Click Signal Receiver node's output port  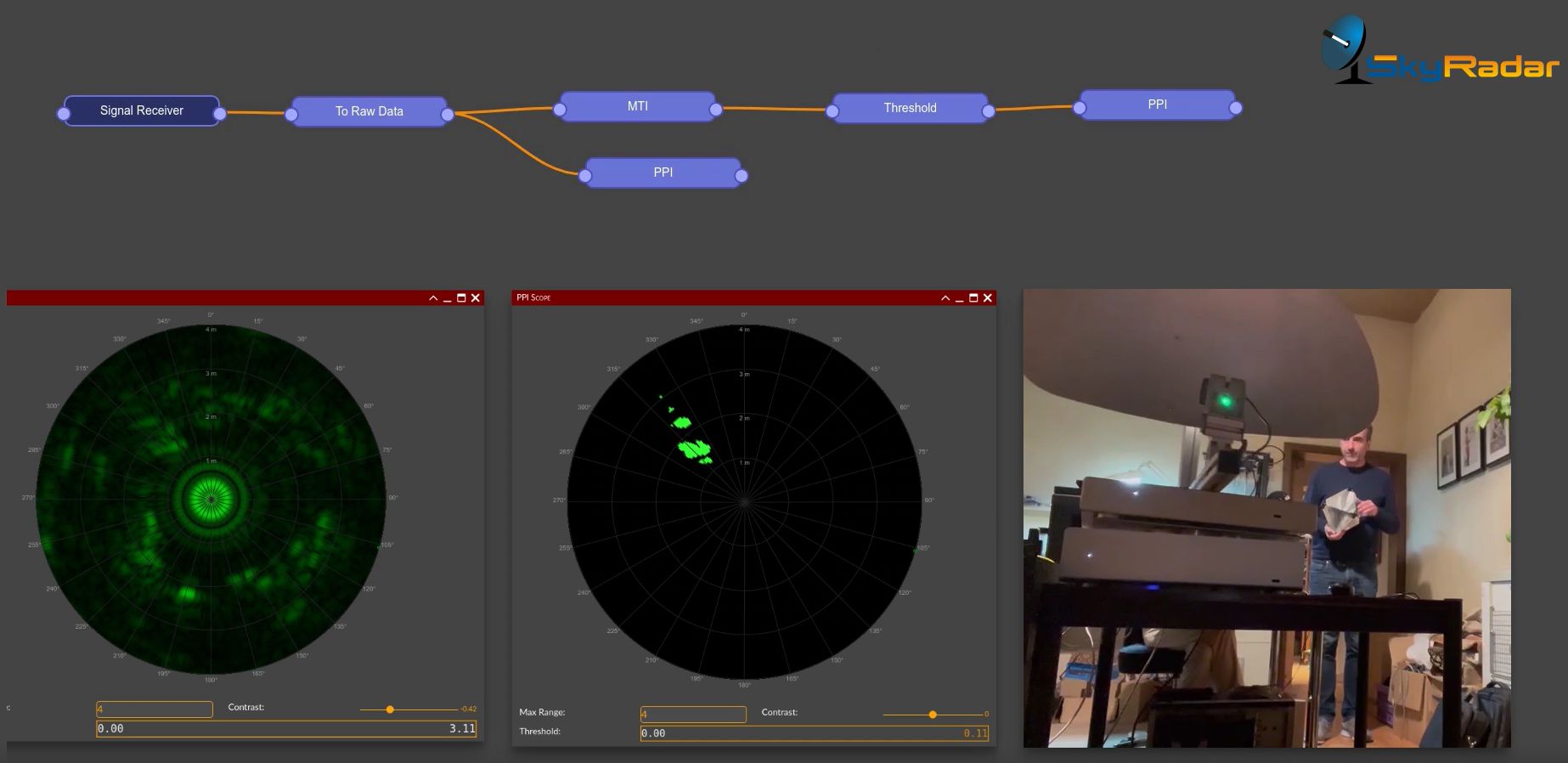click(x=220, y=113)
